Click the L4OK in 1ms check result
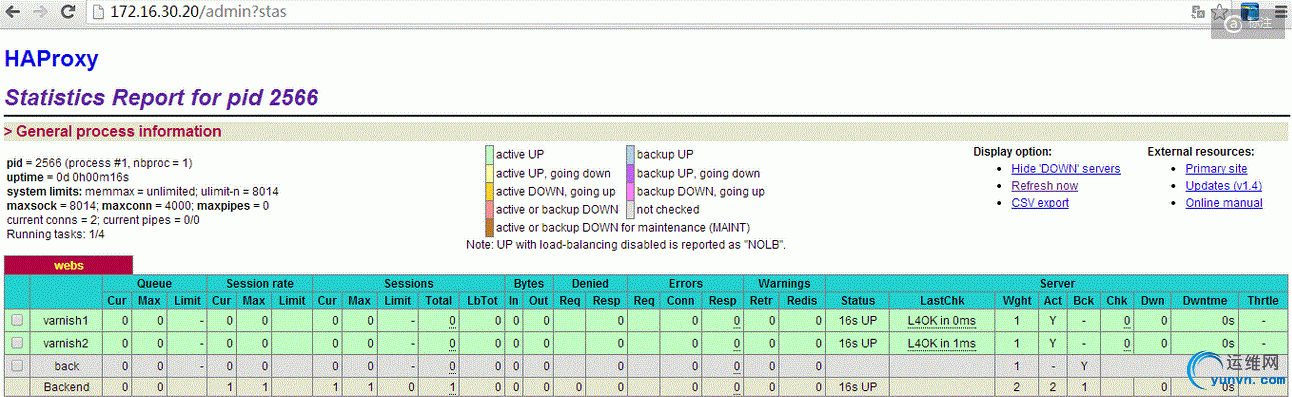This screenshot has height=397, width=1292. click(x=942, y=343)
